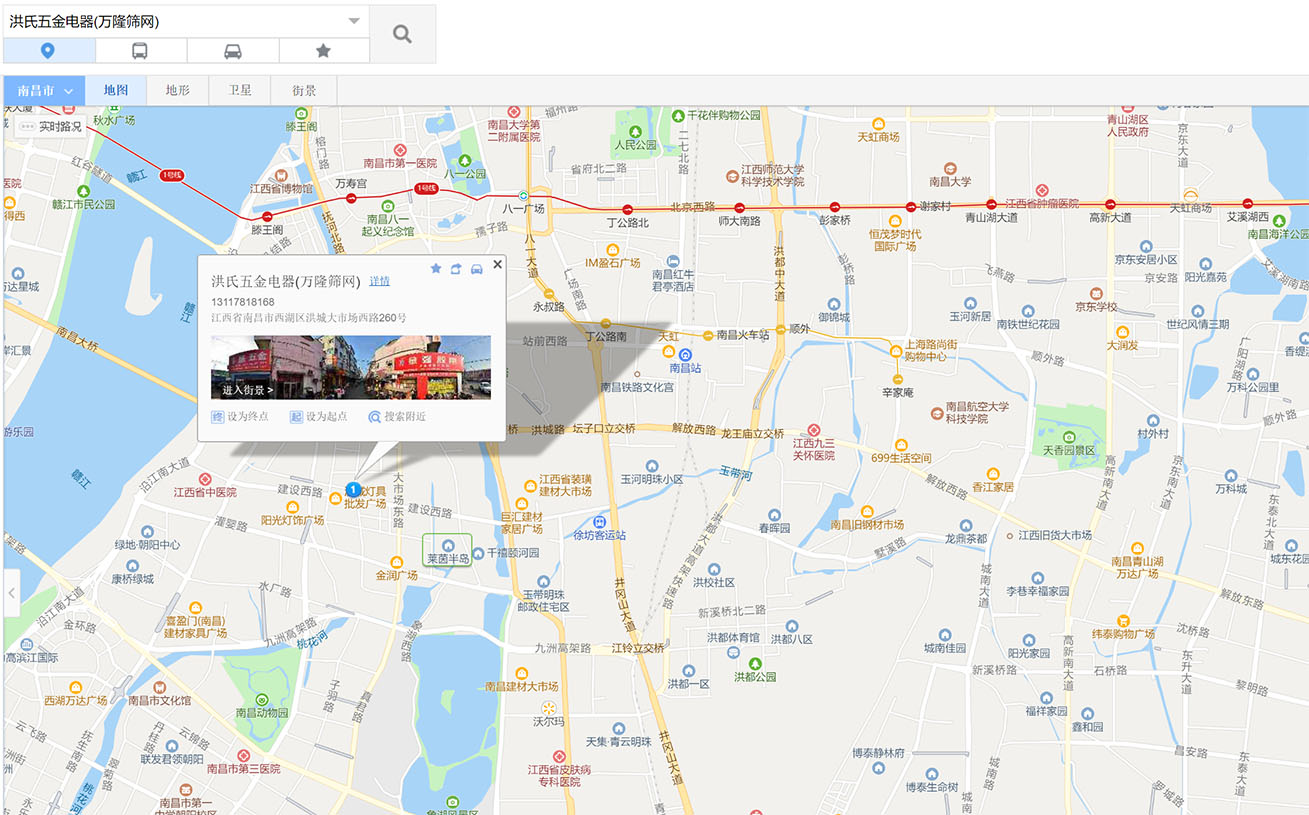This screenshot has width=1309, height=815.
Task: Switch to the 卫星 satellite map view
Action: point(239,89)
